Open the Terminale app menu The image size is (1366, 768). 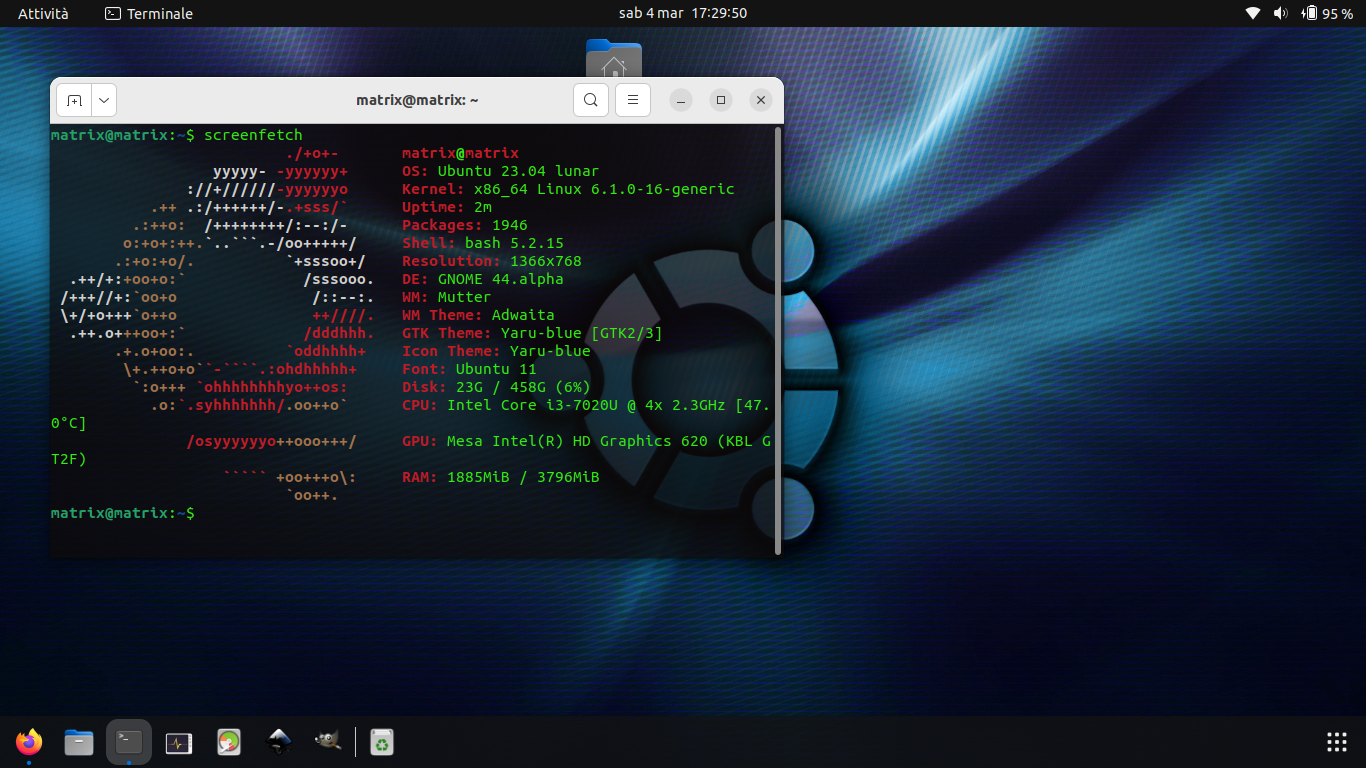(x=149, y=13)
